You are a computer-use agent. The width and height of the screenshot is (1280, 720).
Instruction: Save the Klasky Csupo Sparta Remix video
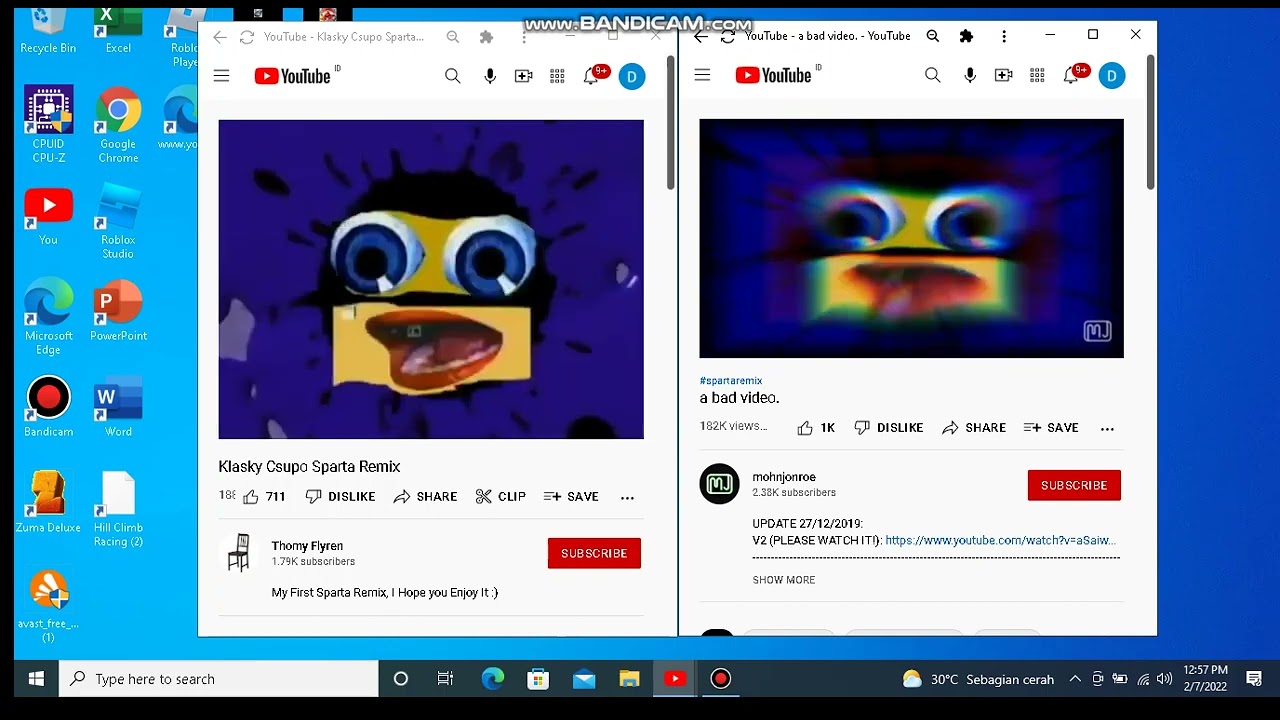tap(571, 496)
